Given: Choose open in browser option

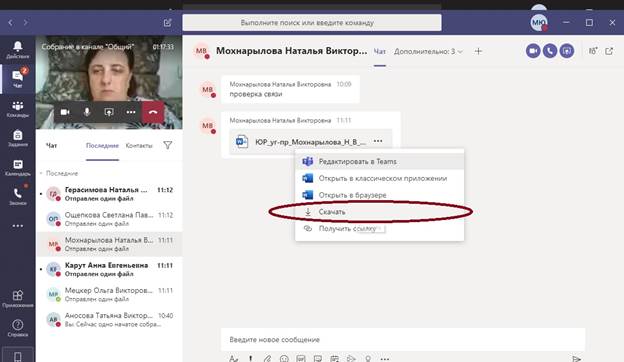Looking at the screenshot, I should (x=379, y=195).
